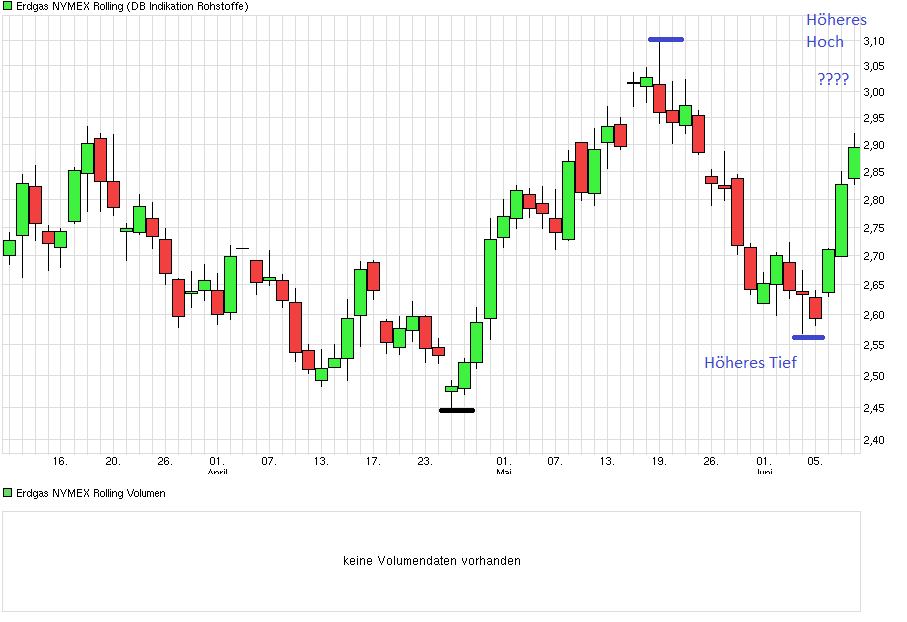Viewport: 907px width, 622px height.
Task: Click the long red candle after the 26th
Action: pos(736,210)
